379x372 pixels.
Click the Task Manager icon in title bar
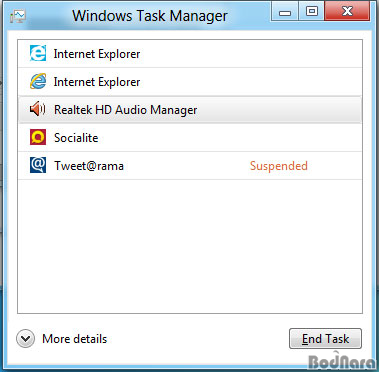[x=18, y=16]
